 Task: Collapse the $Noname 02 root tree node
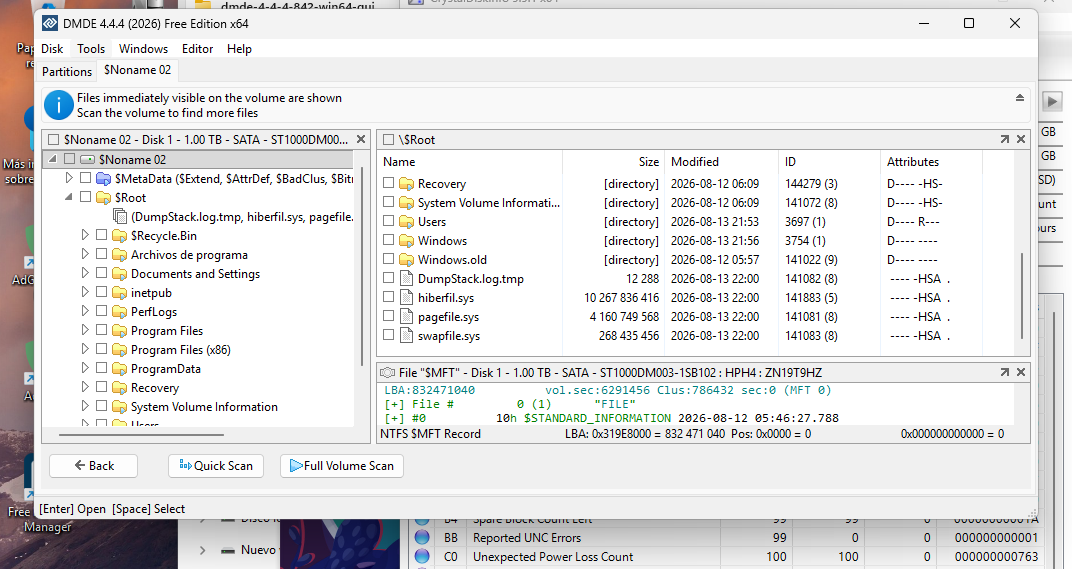53,159
